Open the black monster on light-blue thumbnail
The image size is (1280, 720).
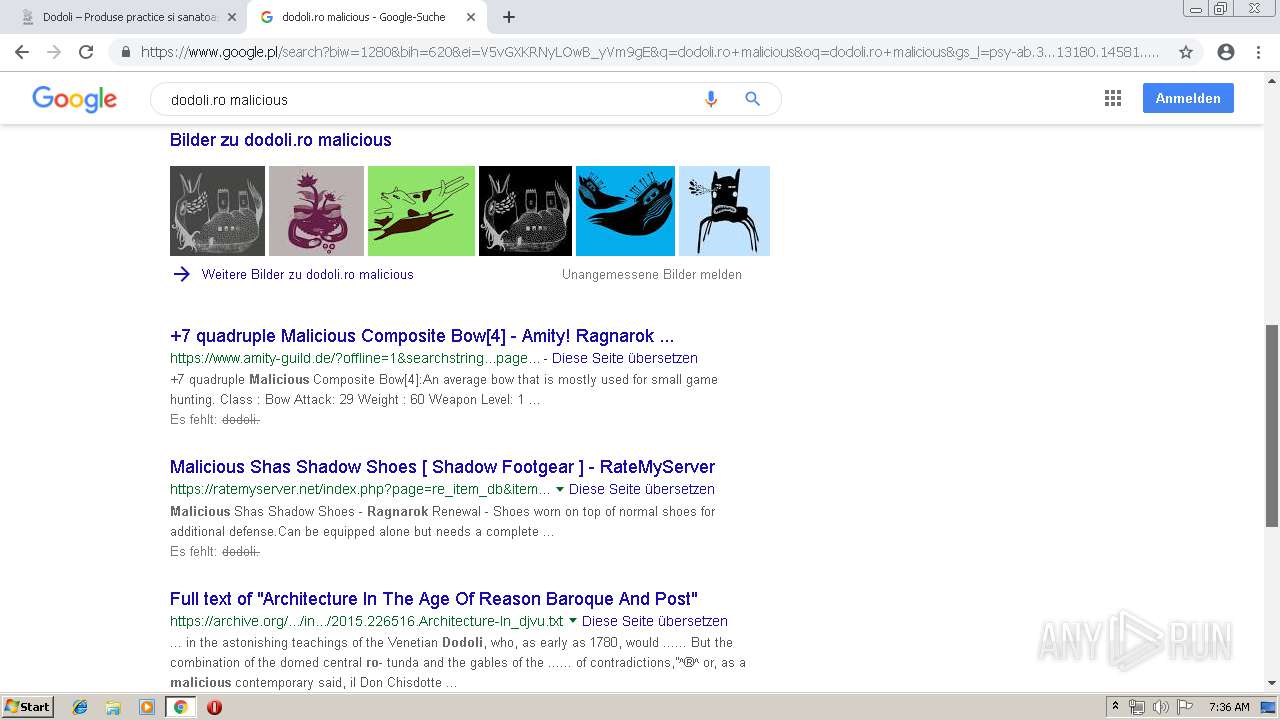[724, 211]
